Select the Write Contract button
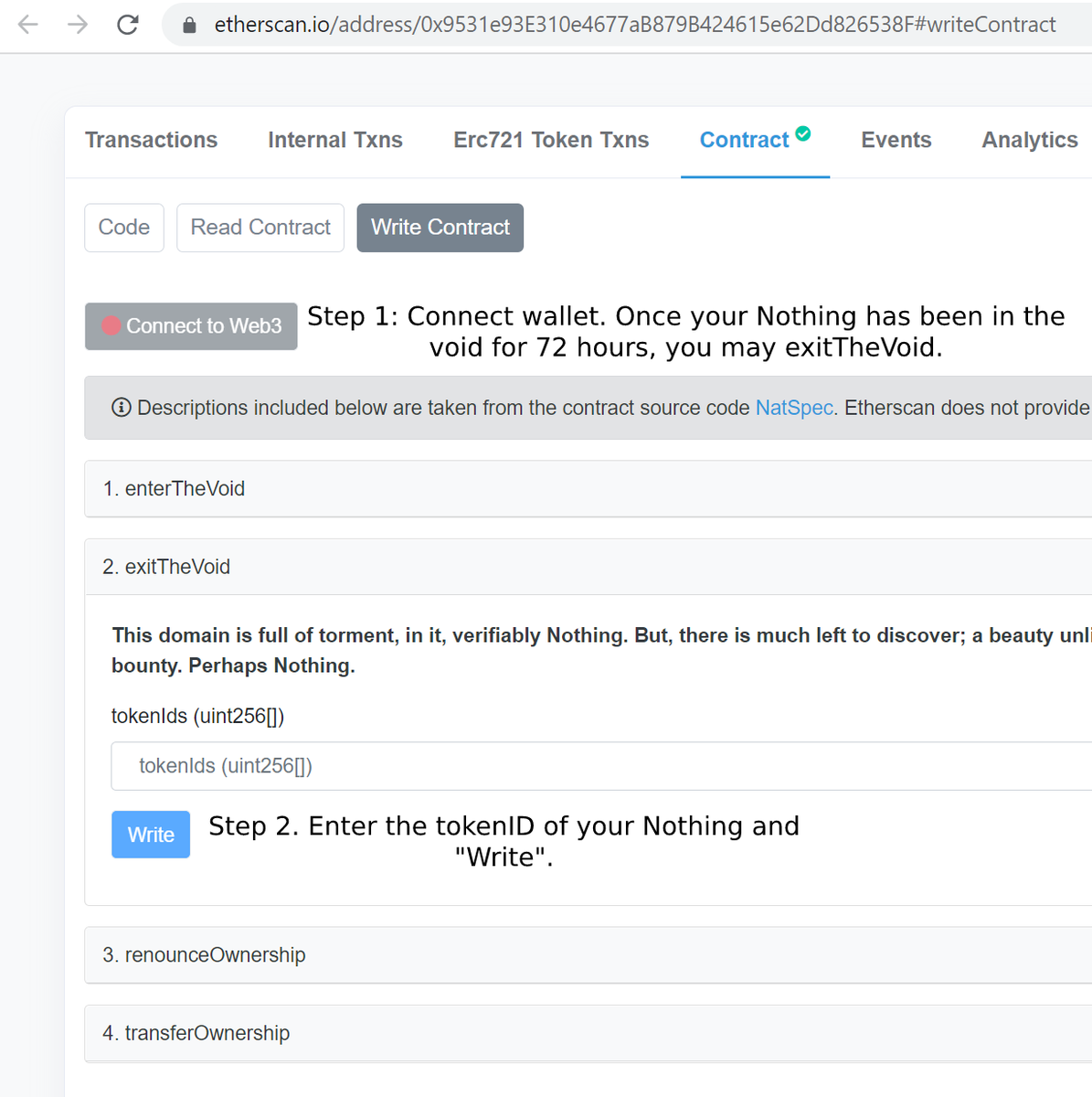The width and height of the screenshot is (1092, 1097). (440, 228)
